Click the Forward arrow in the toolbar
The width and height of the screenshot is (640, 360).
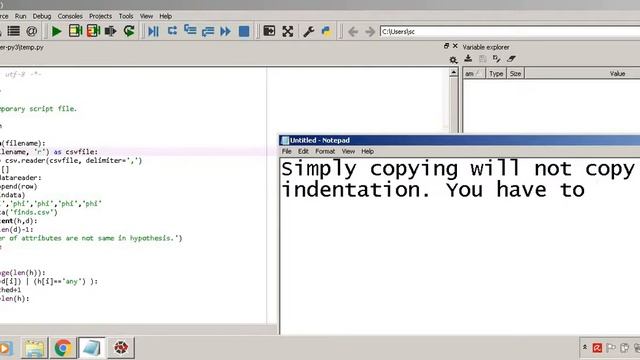click(370, 31)
